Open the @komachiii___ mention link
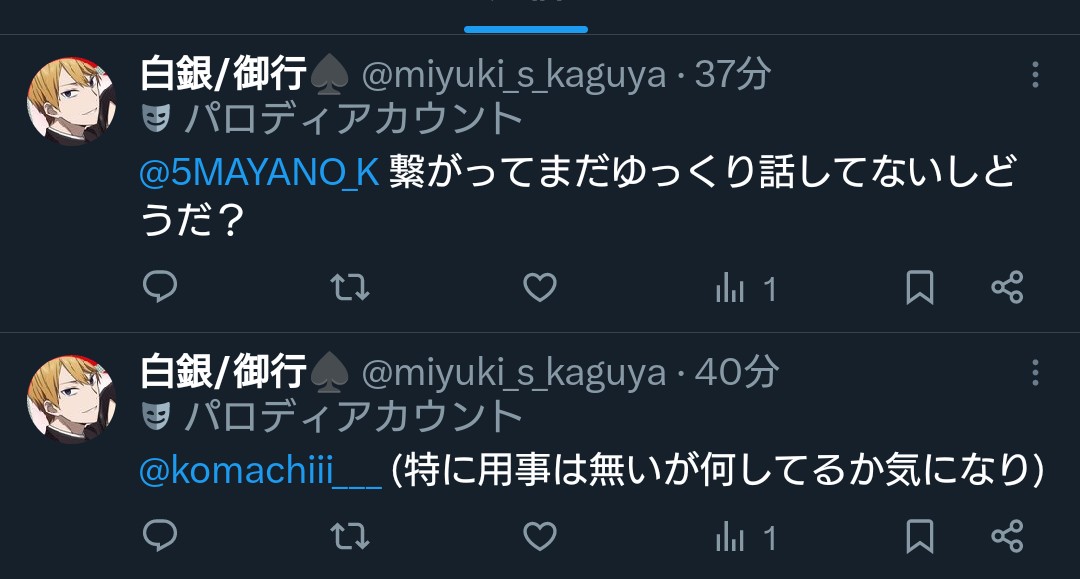1080x579 pixels. pyautogui.click(x=260, y=471)
